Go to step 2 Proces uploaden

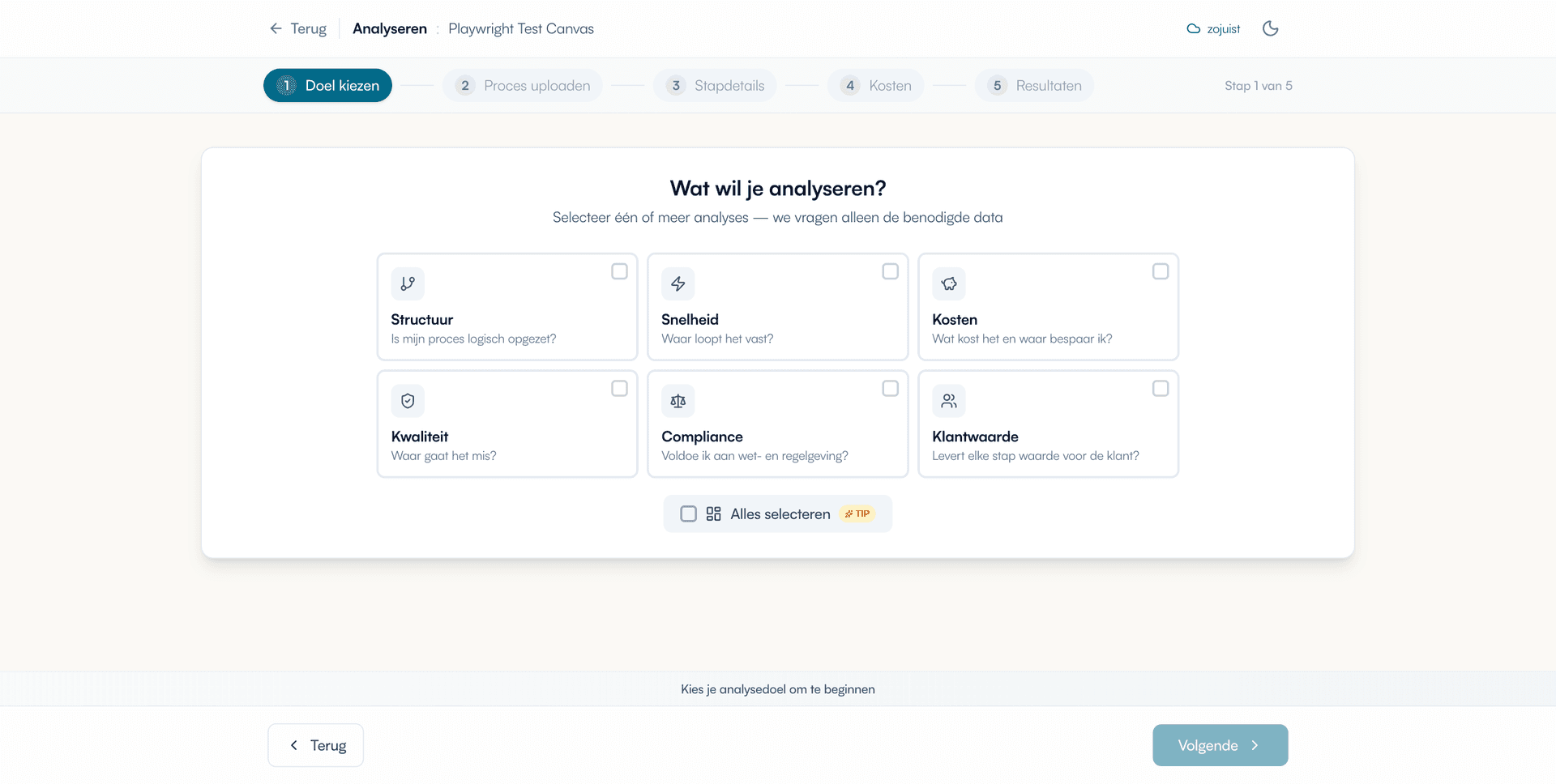point(523,86)
